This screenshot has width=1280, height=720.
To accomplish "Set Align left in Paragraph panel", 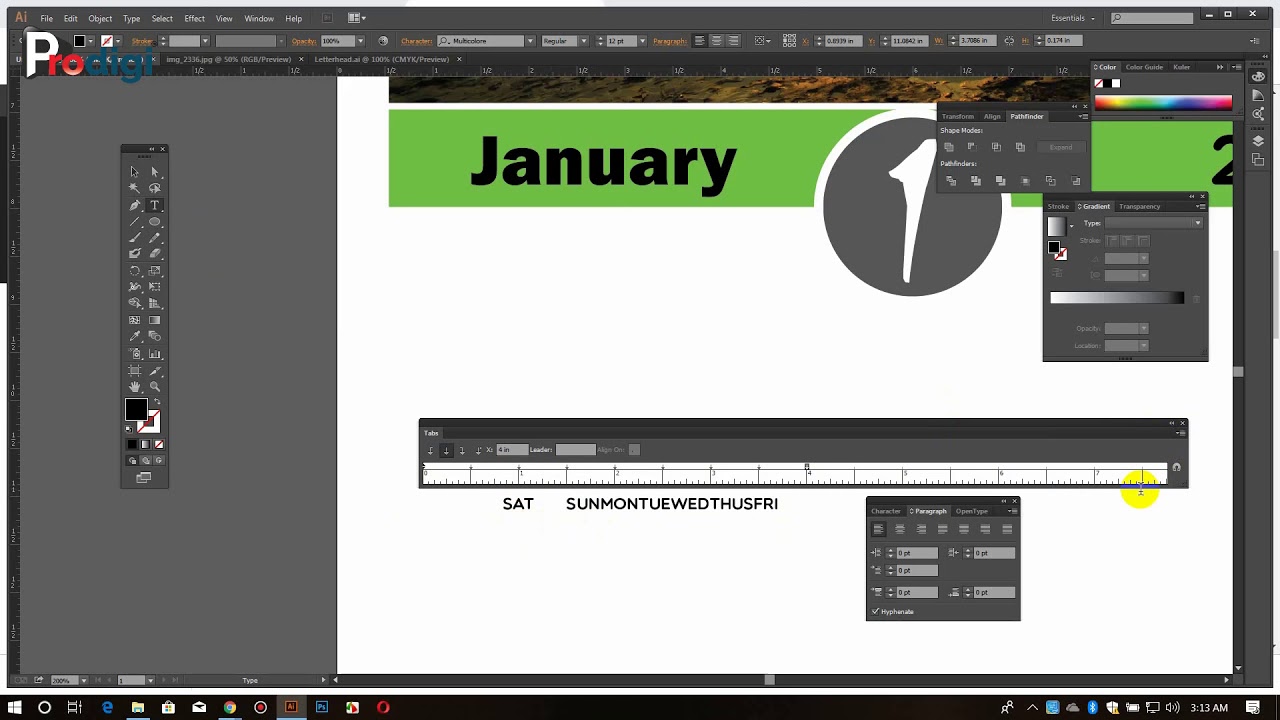I will tap(878, 529).
